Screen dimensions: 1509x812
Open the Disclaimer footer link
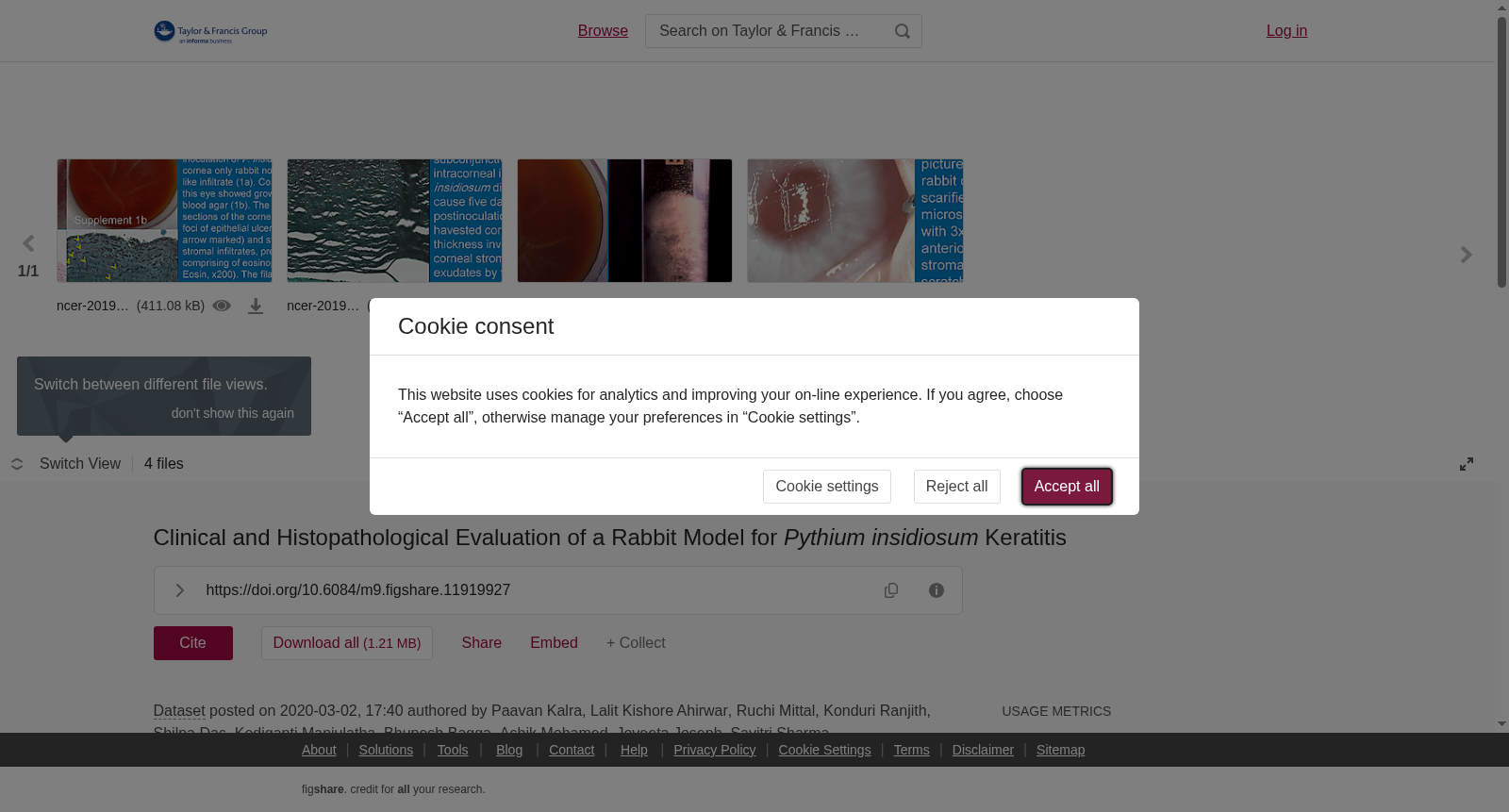tap(983, 750)
